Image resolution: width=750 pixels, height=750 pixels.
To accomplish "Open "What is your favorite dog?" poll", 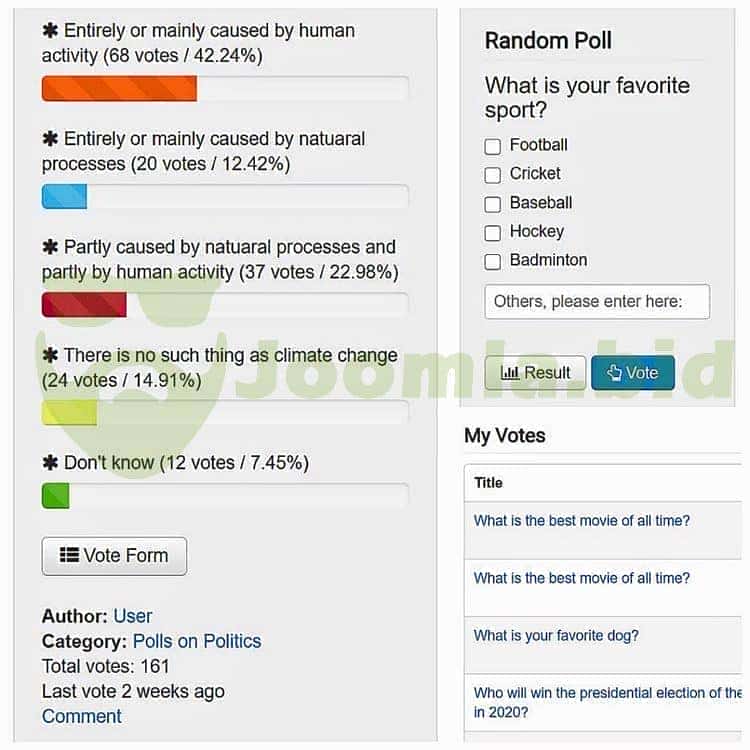I will (x=556, y=636).
